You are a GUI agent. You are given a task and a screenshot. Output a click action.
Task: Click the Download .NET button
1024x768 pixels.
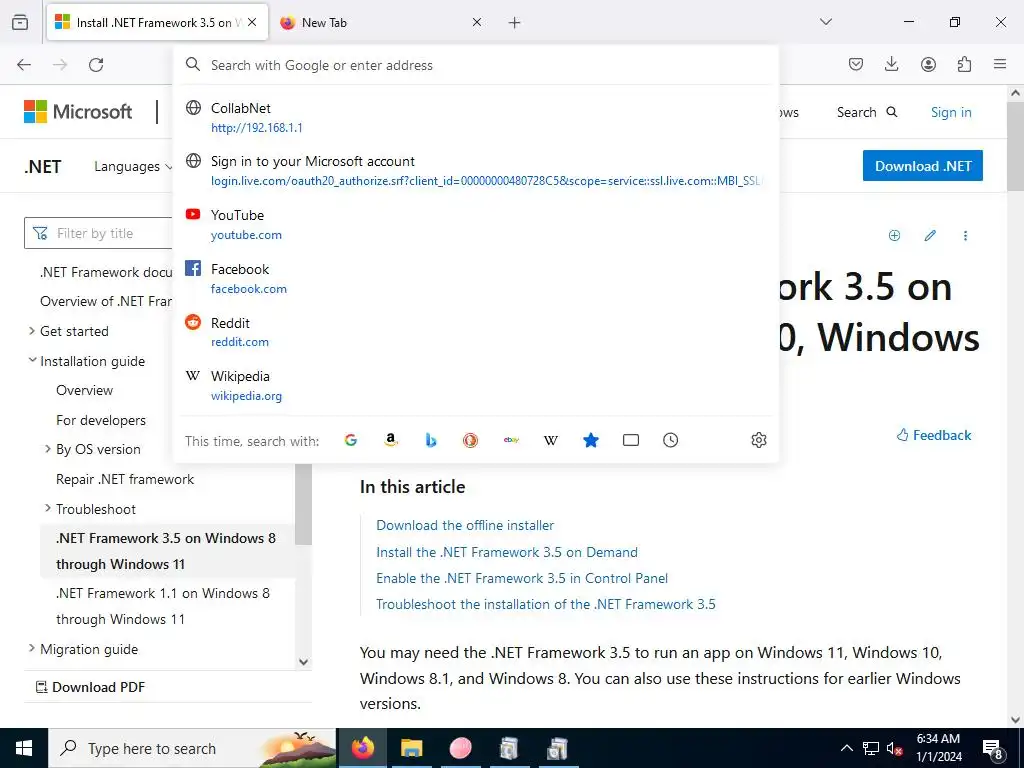point(923,166)
